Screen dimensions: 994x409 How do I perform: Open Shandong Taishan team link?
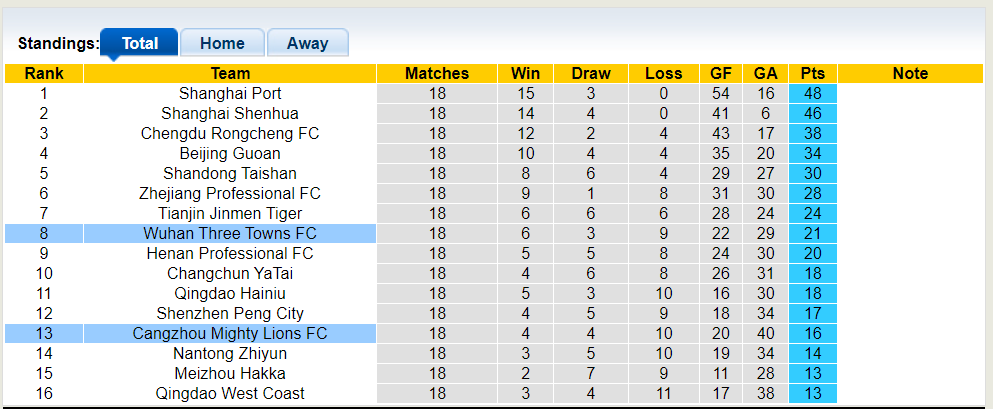click(230, 174)
